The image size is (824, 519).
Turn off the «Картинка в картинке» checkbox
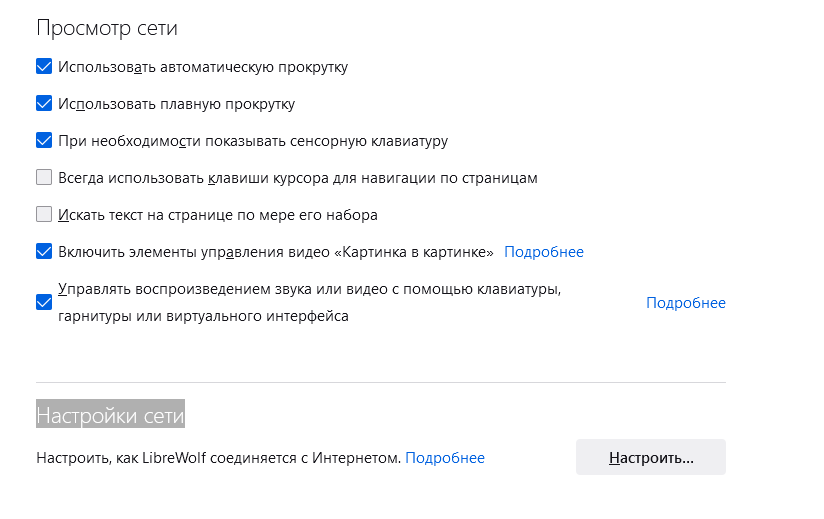point(44,252)
